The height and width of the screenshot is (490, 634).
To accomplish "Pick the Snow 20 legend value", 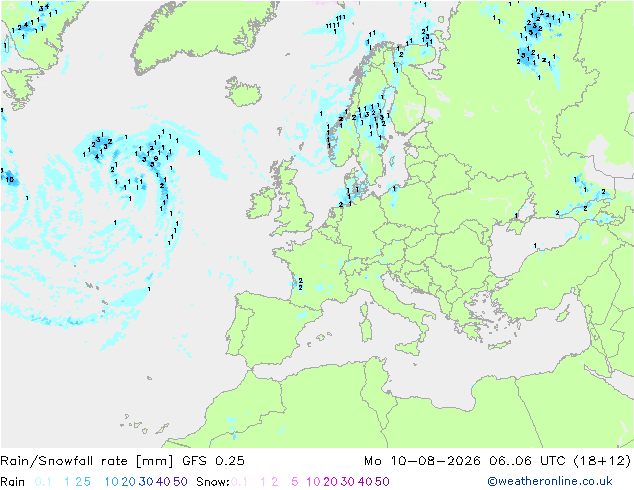I will [330, 482].
